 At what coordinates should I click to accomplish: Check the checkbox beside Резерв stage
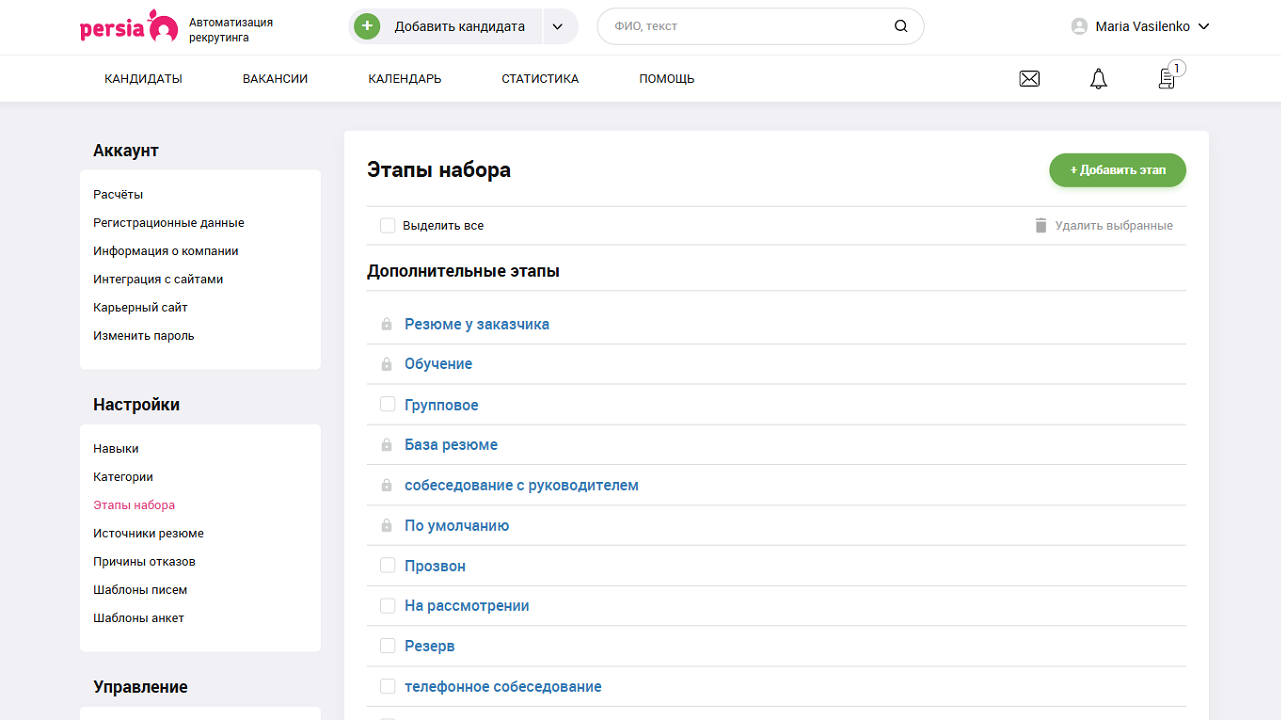coord(387,645)
